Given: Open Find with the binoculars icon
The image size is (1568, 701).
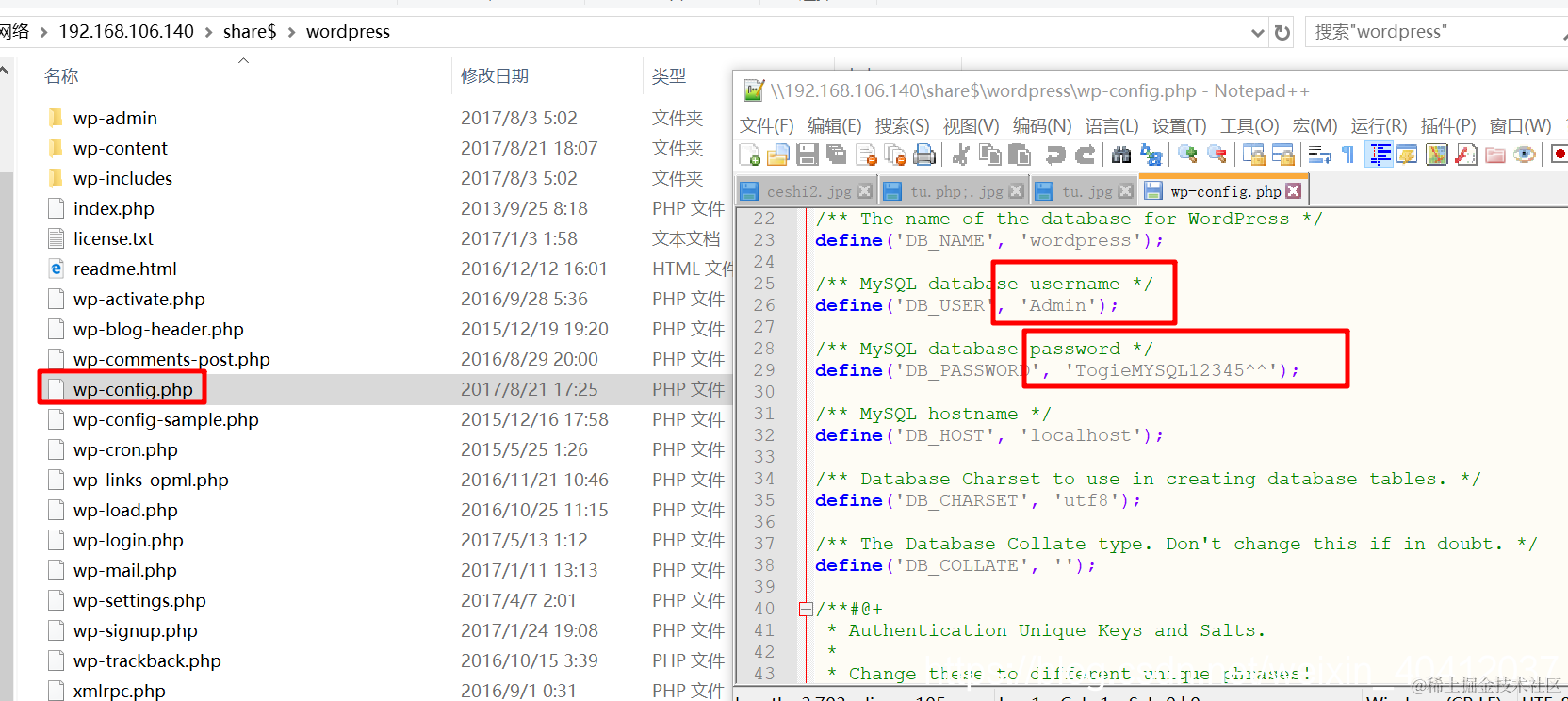Looking at the screenshot, I should click(x=1121, y=155).
